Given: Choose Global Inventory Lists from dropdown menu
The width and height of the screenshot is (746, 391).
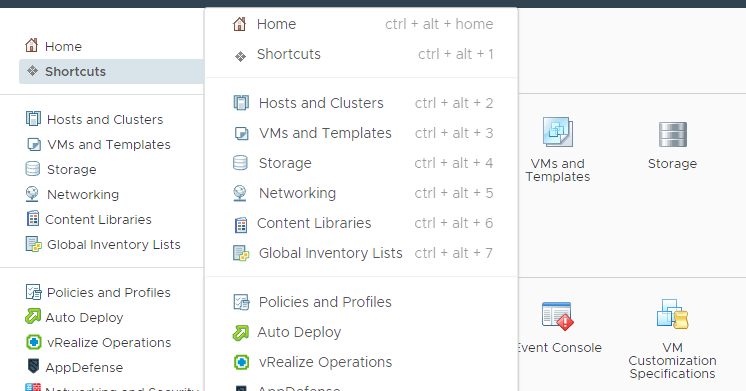Looking at the screenshot, I should tap(363, 253).
